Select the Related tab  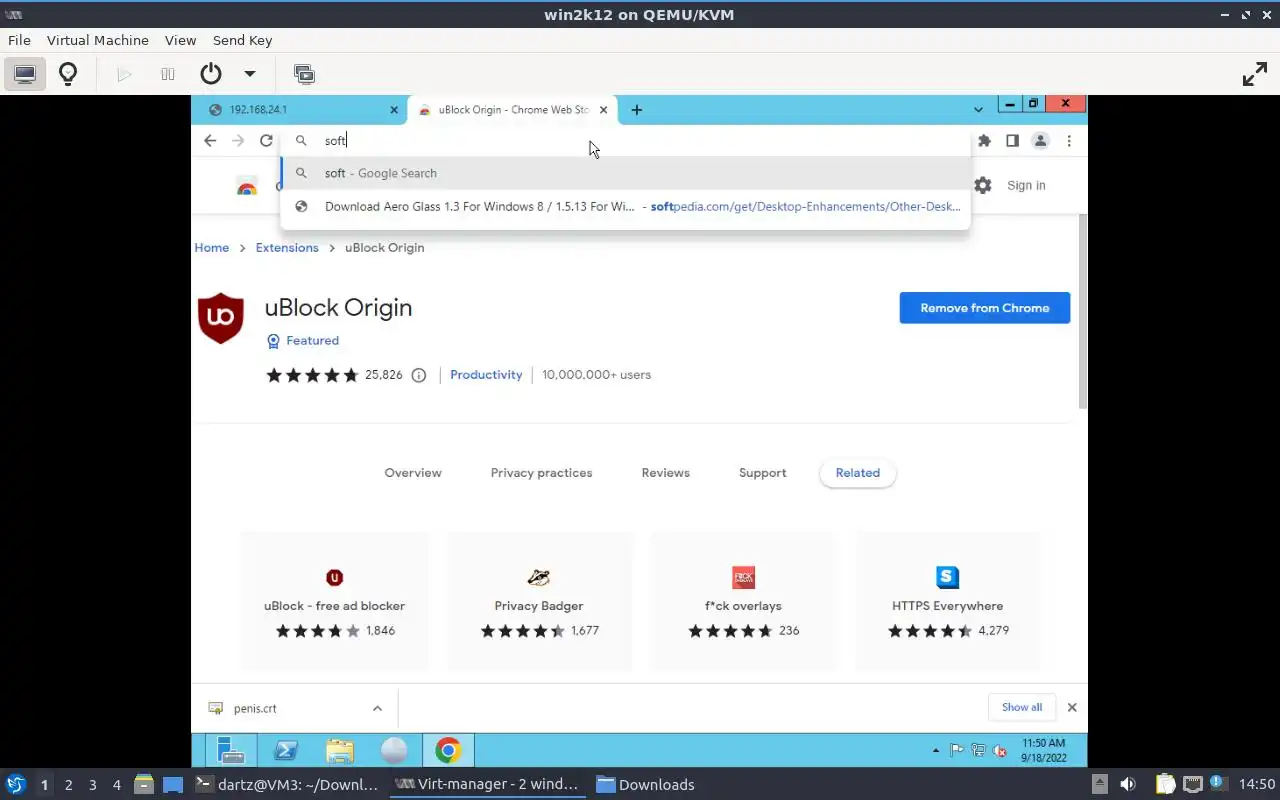858,473
